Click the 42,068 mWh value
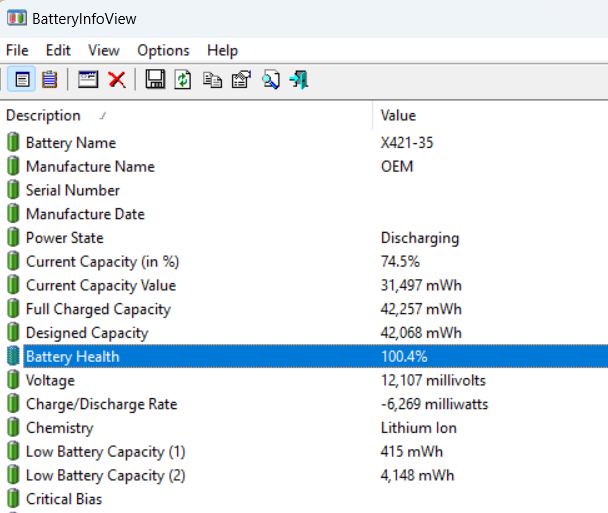 point(421,333)
